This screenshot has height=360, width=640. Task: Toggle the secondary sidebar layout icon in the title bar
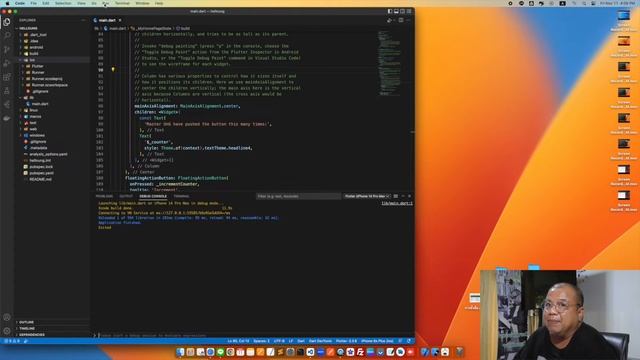pyautogui.click(x=402, y=11)
